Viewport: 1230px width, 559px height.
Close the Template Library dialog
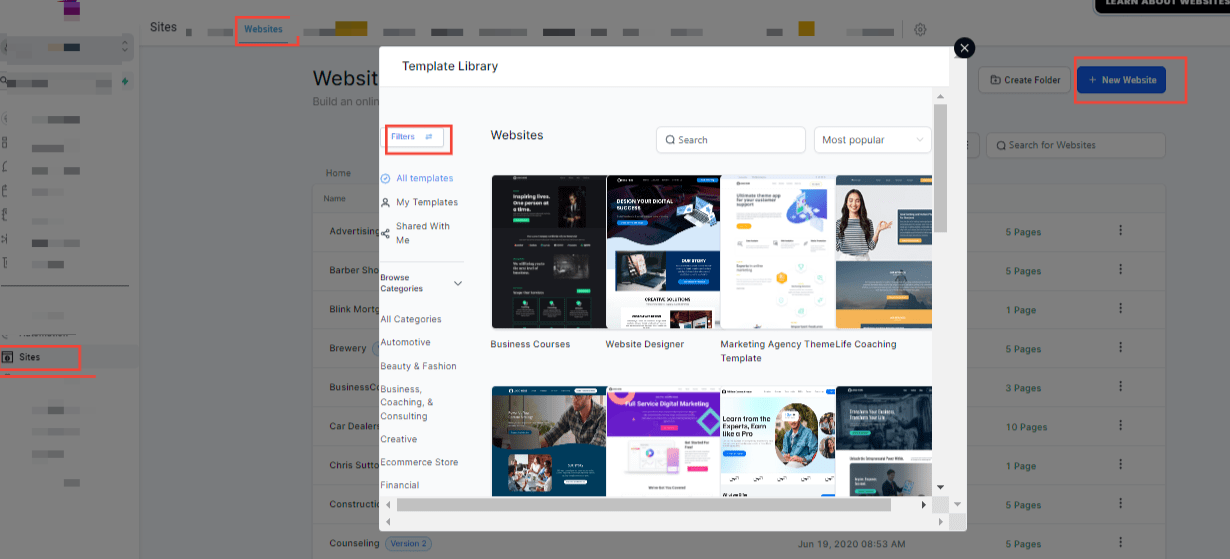964,48
